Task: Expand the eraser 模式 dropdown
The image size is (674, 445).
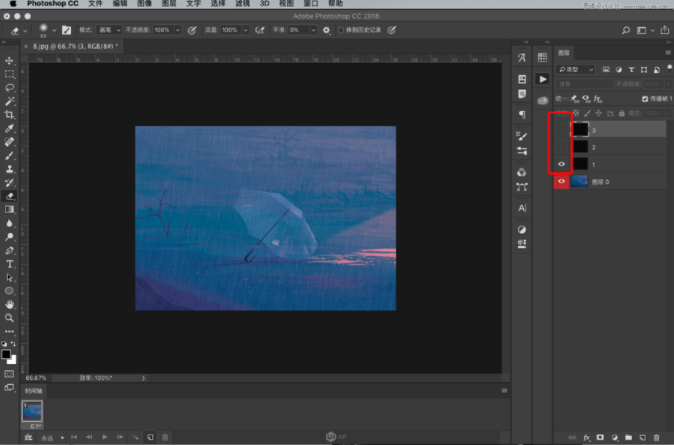Action: click(x=111, y=30)
